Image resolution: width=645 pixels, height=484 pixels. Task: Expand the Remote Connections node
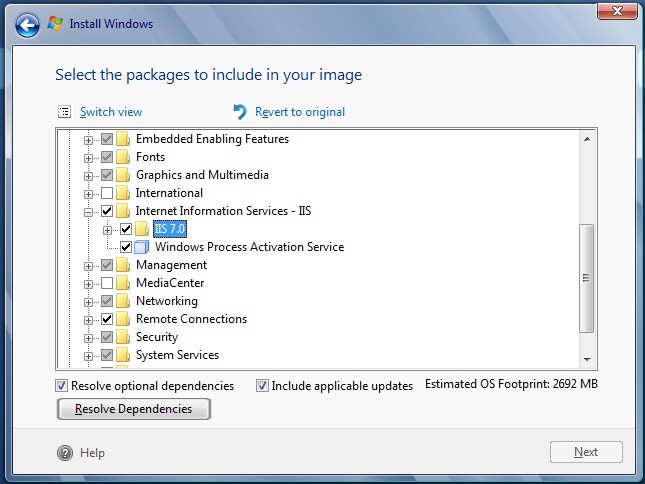(x=88, y=320)
